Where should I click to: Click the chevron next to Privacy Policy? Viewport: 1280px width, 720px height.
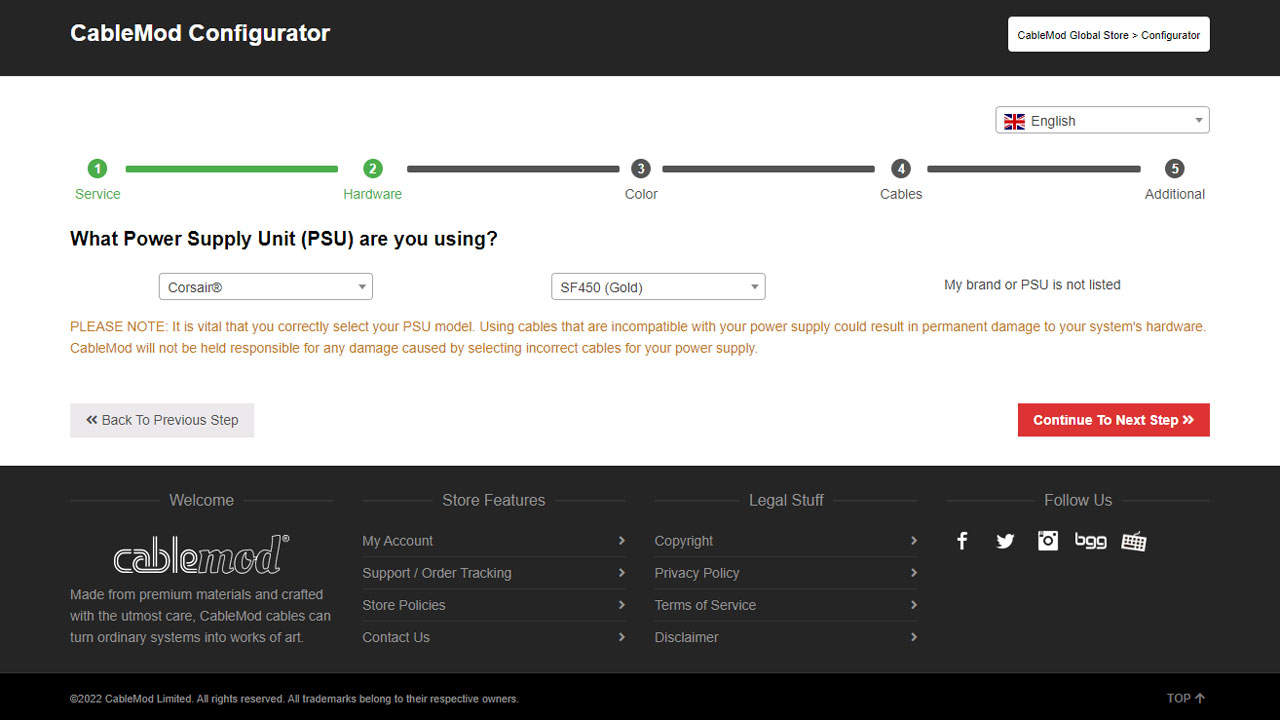click(x=914, y=573)
